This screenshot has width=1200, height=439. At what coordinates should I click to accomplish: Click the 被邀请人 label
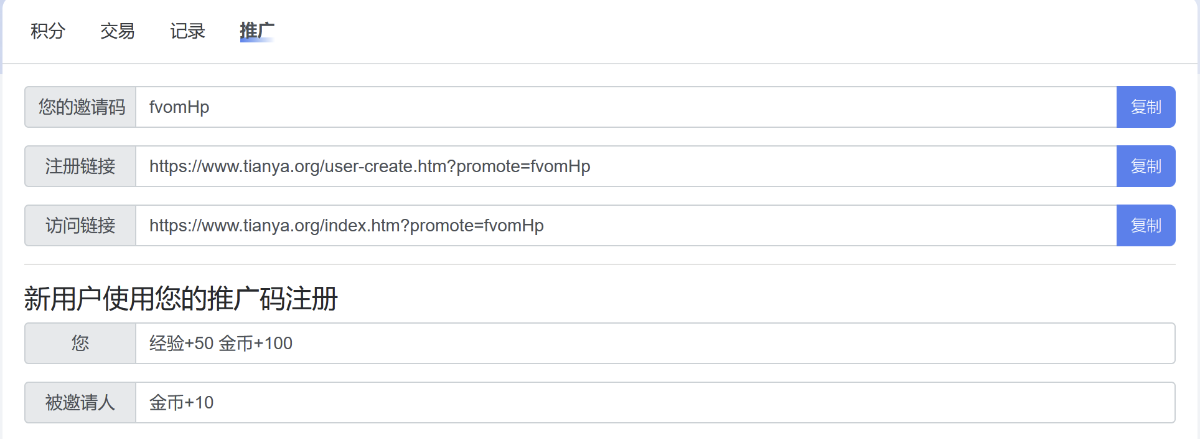click(80, 403)
